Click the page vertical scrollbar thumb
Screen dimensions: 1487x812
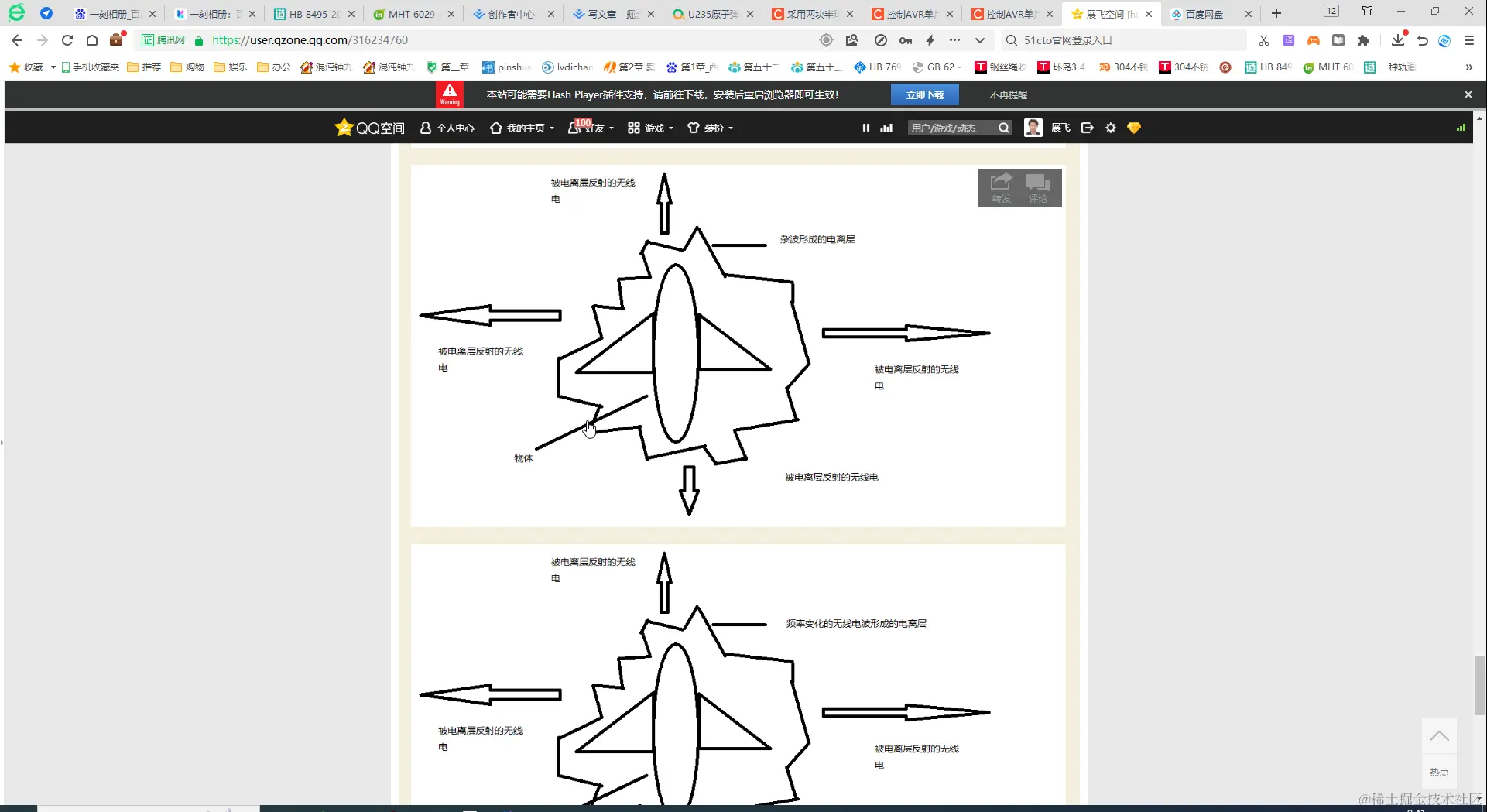(1479, 685)
